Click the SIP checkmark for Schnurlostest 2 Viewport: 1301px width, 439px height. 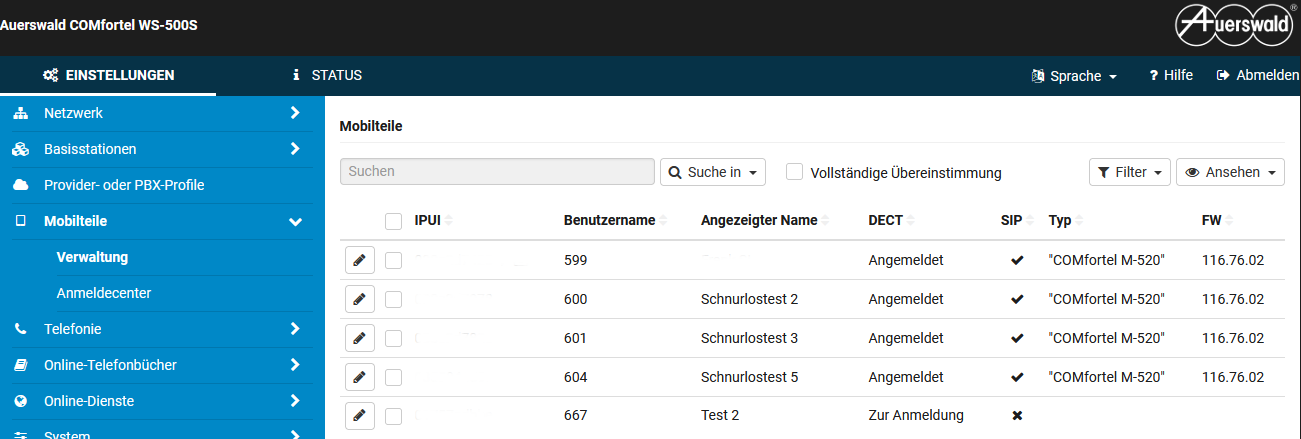[1017, 299]
